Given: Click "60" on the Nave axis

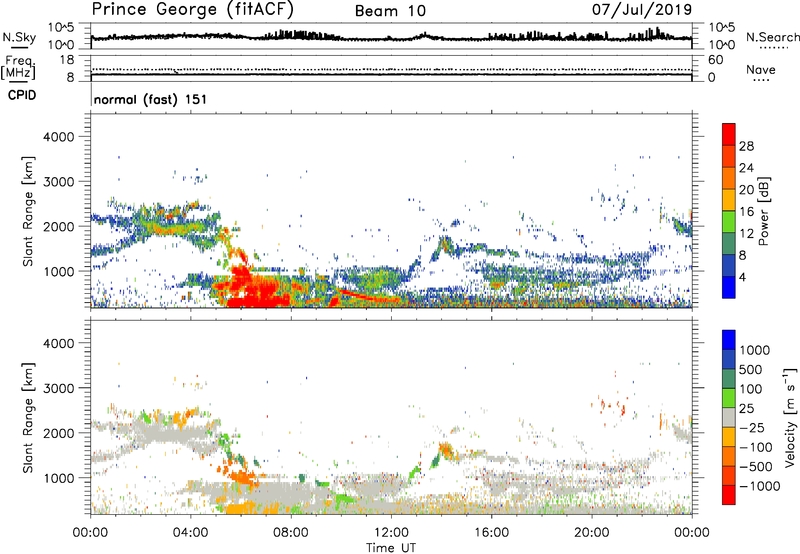Looking at the screenshot, I should pyautogui.click(x=715, y=60).
